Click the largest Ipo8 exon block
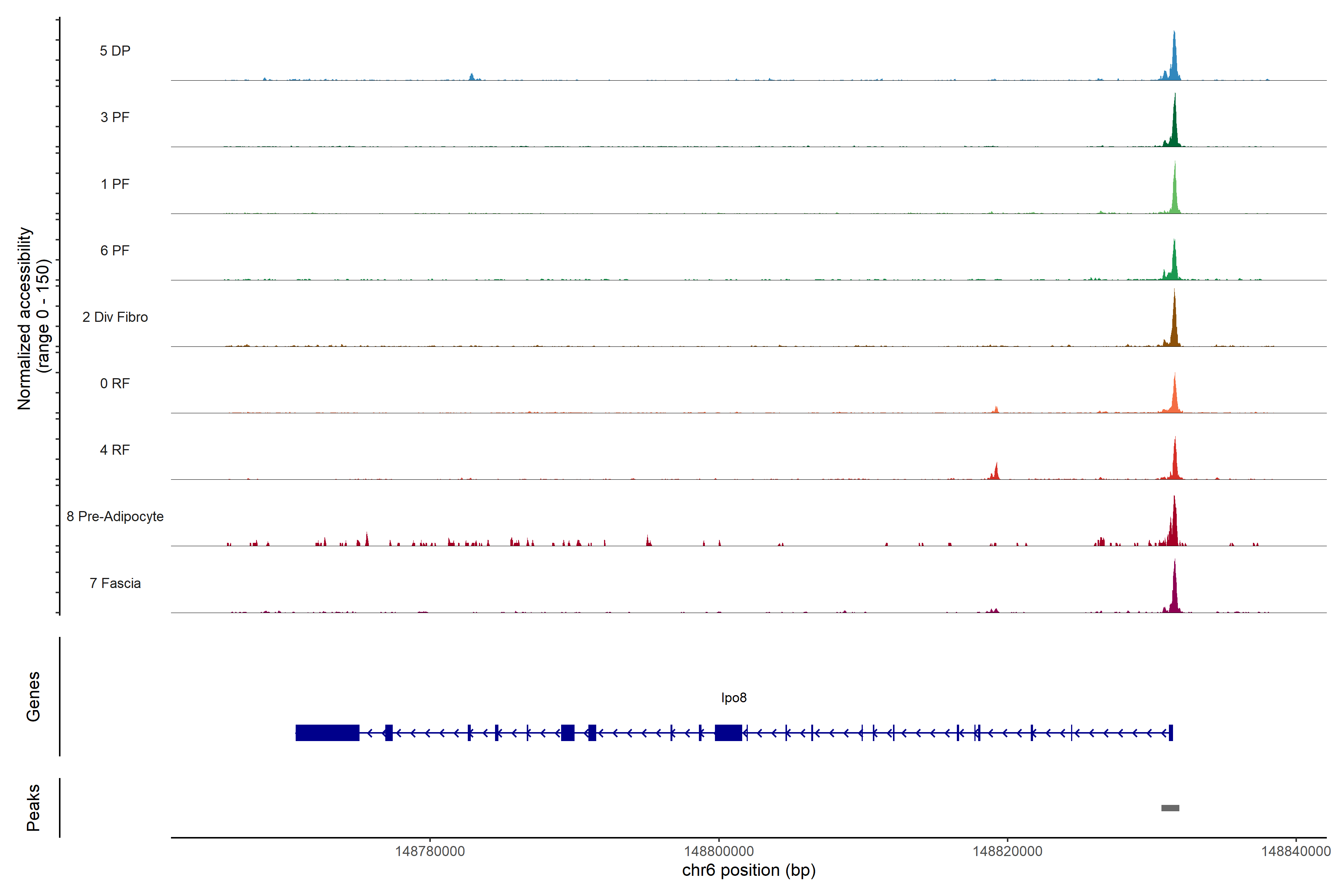The height and width of the screenshot is (896, 1344). [x=327, y=732]
